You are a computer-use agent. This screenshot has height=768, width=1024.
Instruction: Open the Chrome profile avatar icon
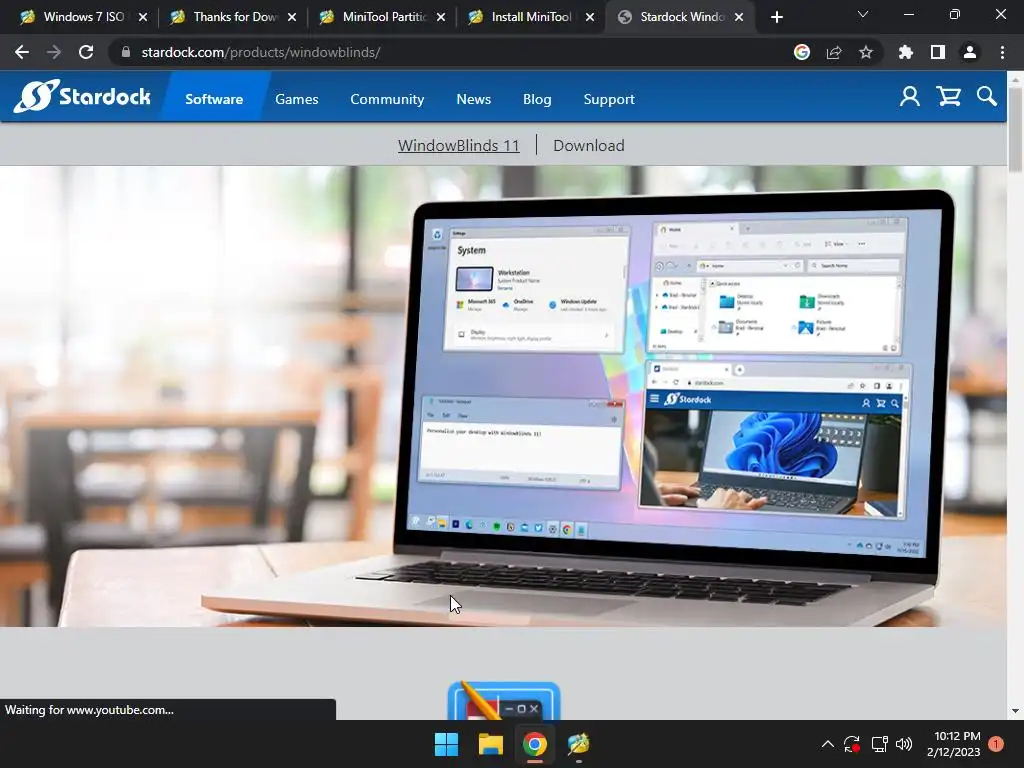[x=970, y=52]
